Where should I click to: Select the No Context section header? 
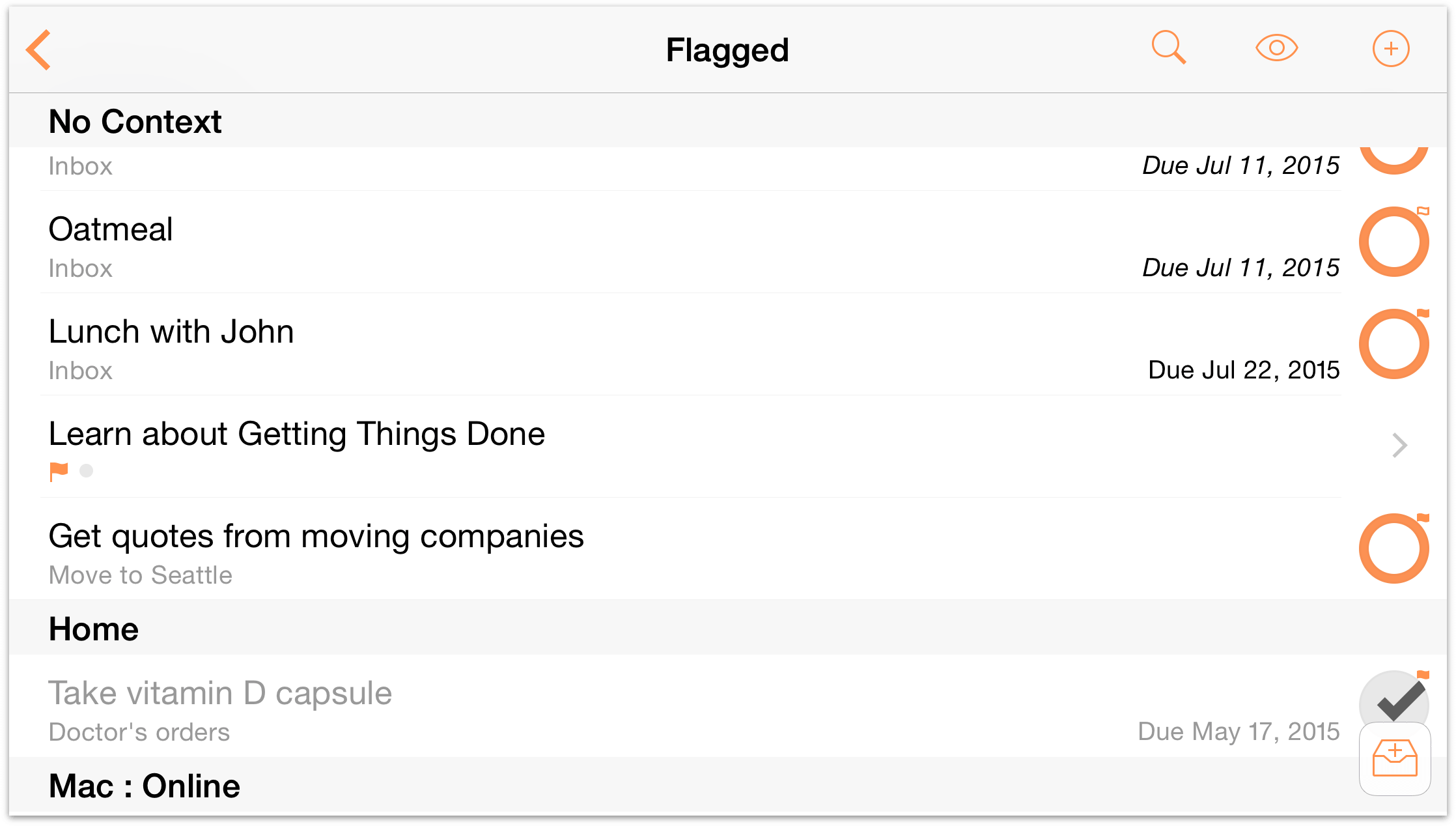(x=135, y=122)
